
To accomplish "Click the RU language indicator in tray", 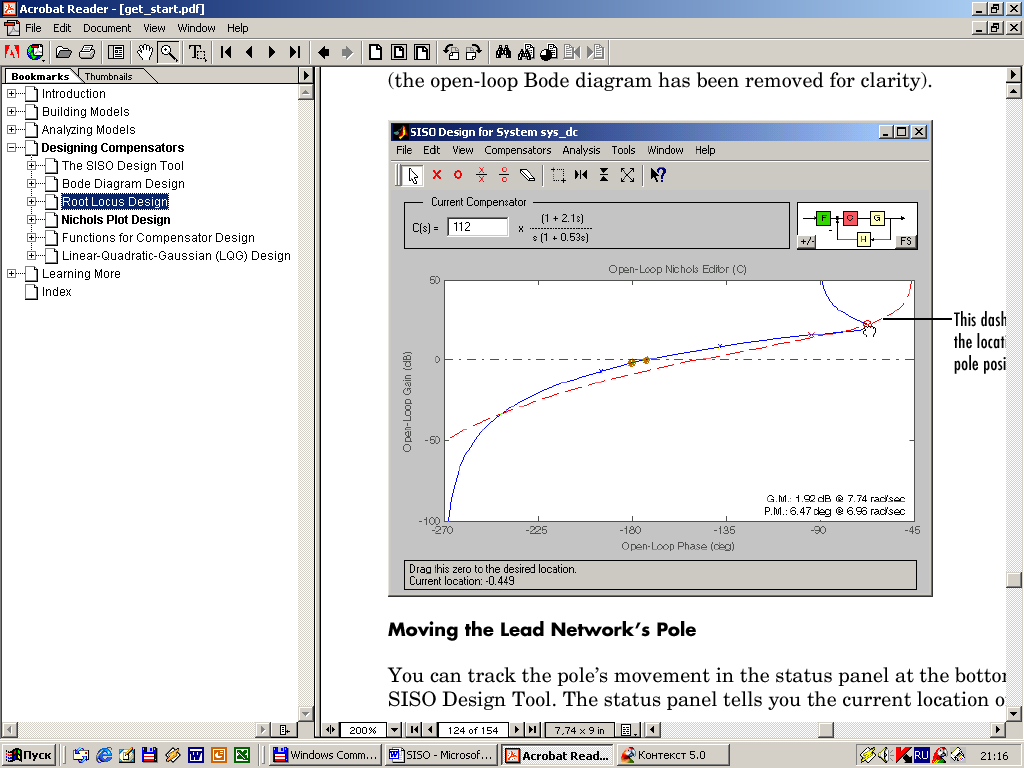I will [921, 755].
